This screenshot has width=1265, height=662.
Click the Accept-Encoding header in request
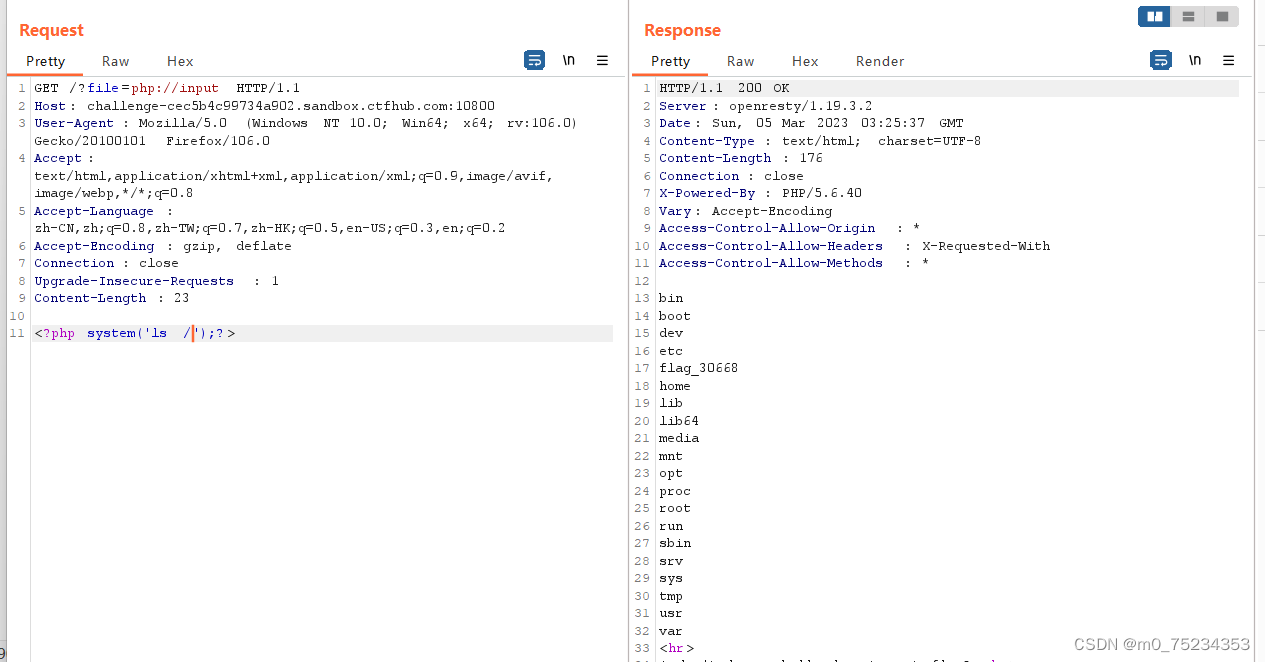pyautogui.click(x=163, y=246)
